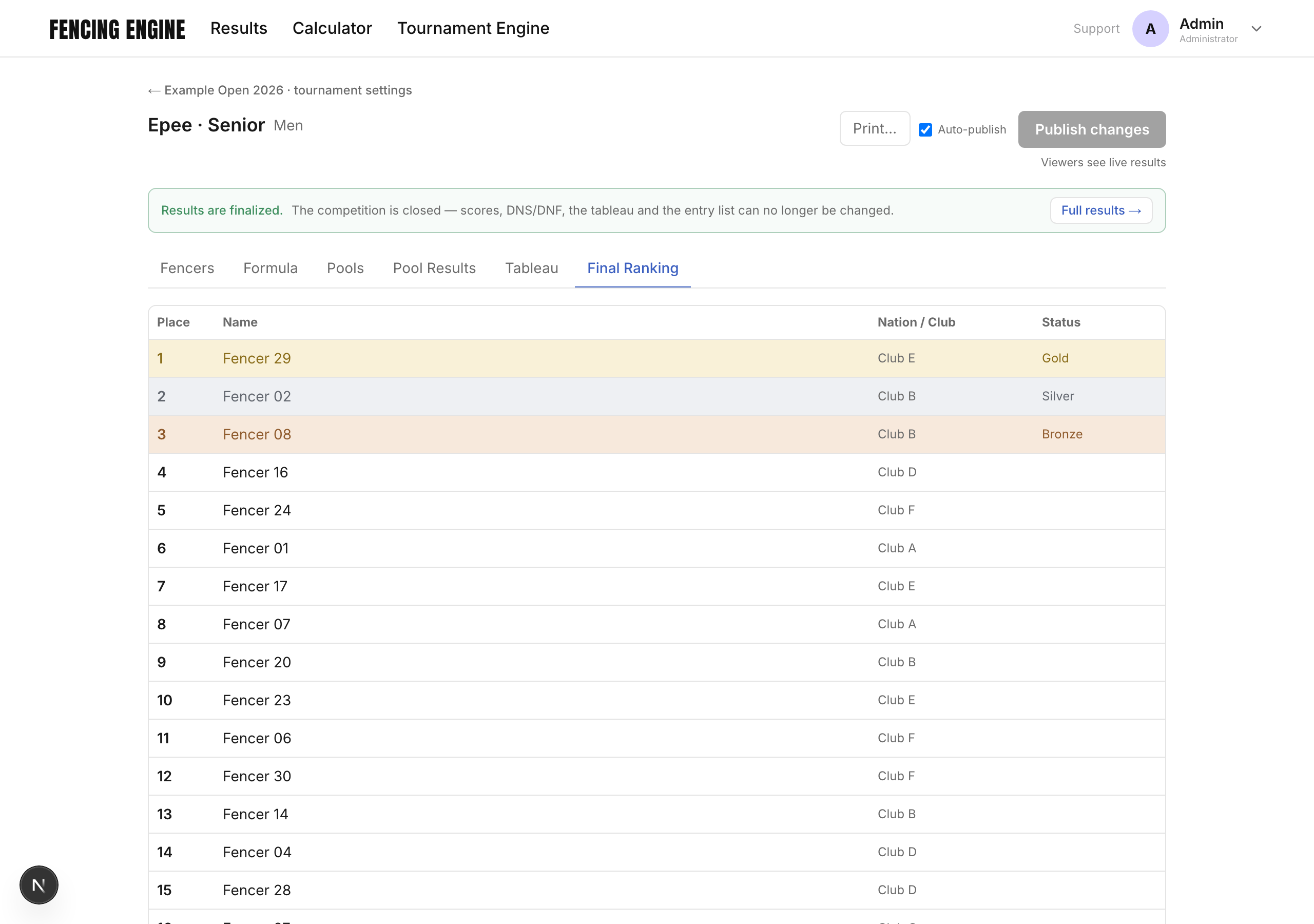Click Club F beside Fencer 24

click(x=896, y=510)
